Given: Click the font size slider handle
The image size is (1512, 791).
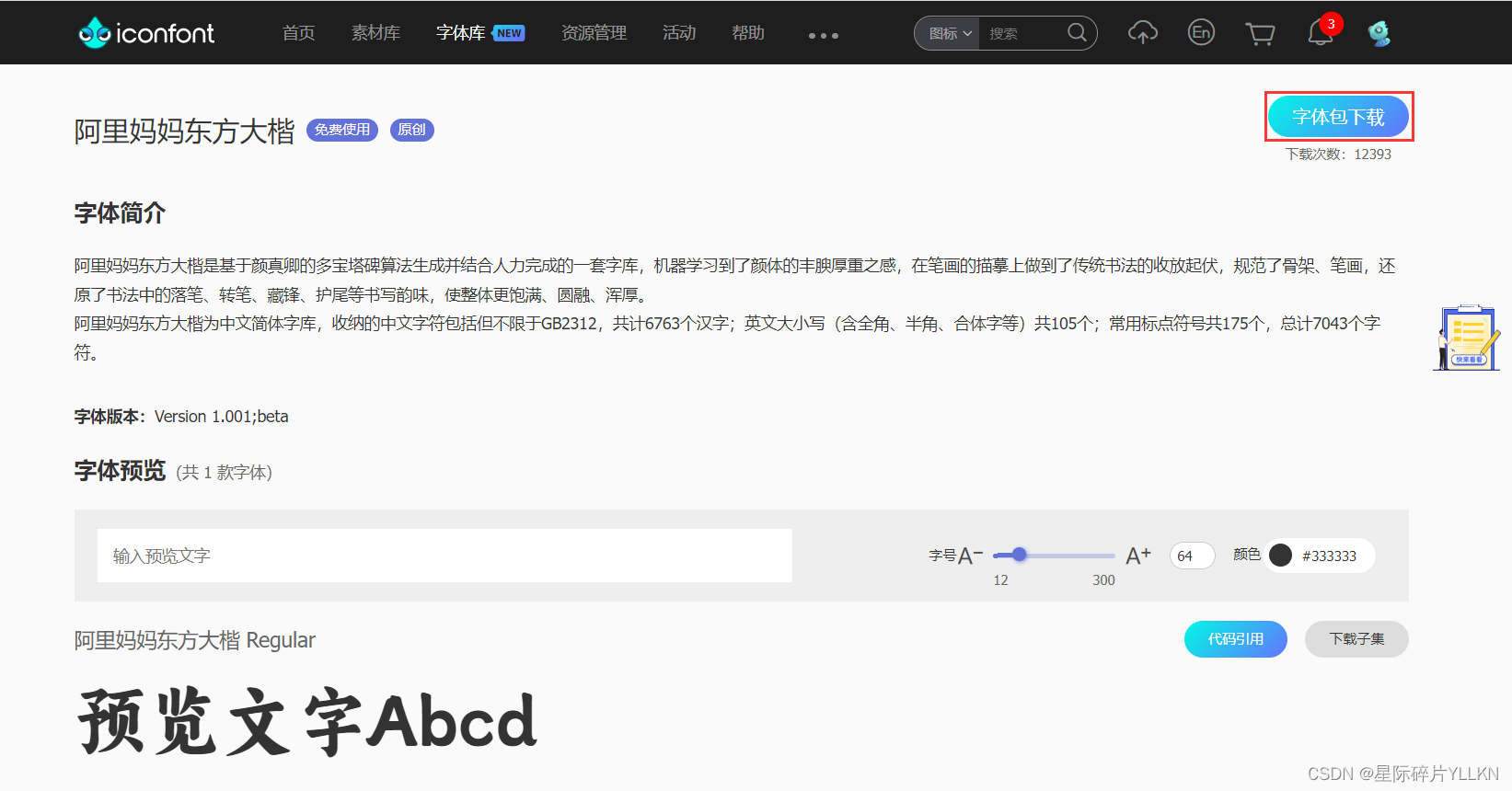Looking at the screenshot, I should 1019,555.
